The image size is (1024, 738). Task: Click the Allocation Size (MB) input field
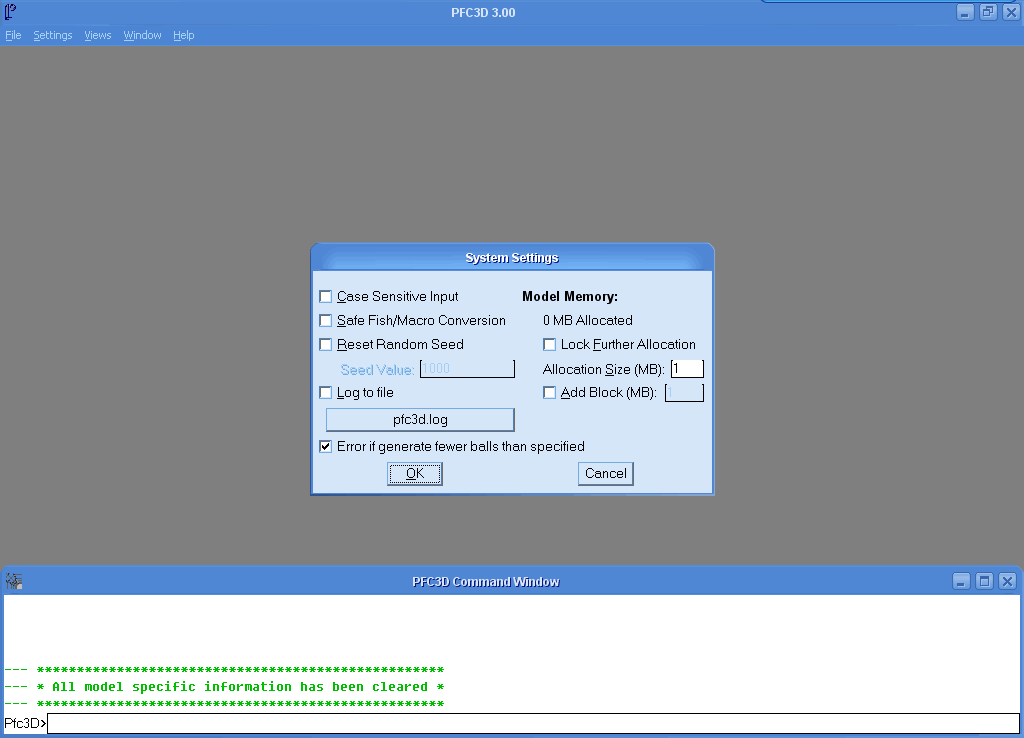pyautogui.click(x=687, y=369)
